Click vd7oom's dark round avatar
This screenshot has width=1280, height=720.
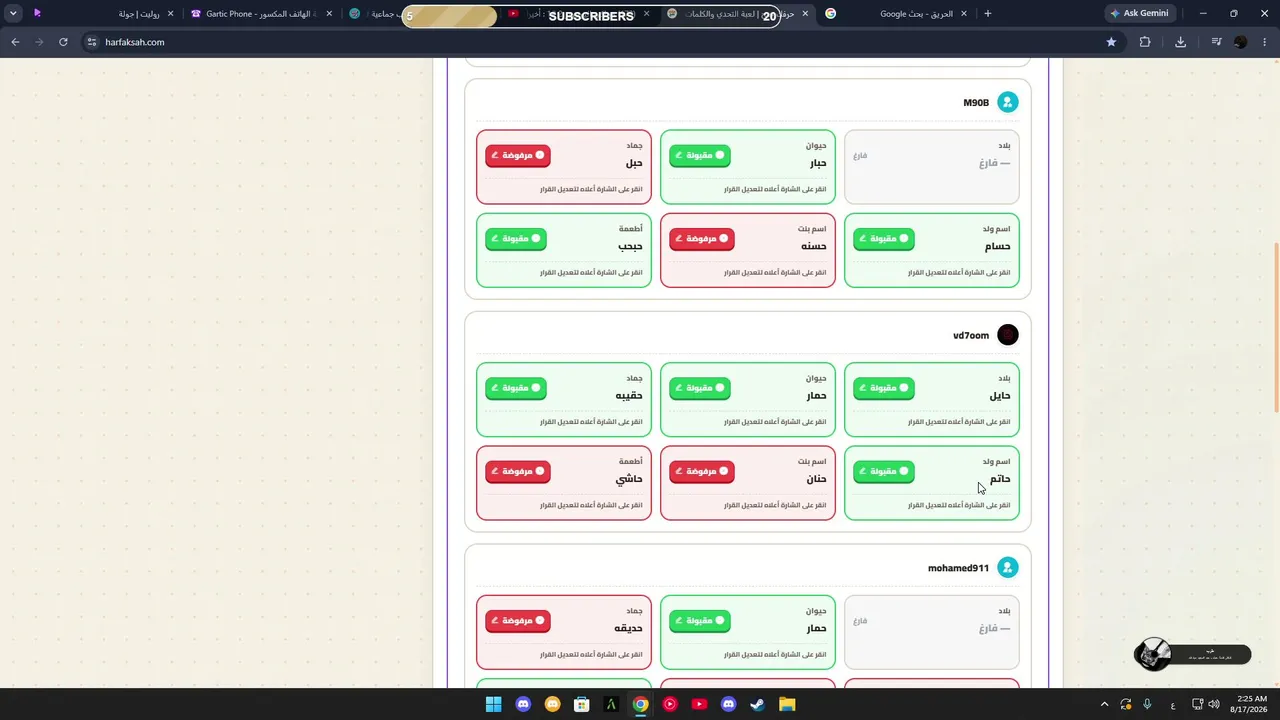(x=1008, y=335)
